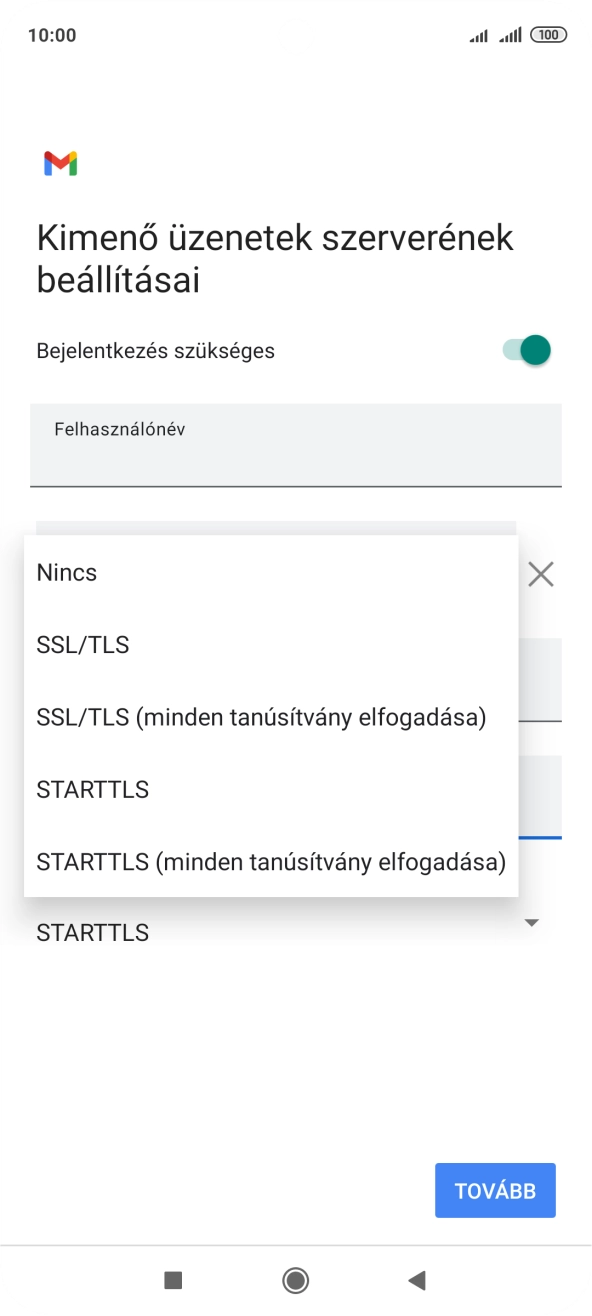Tap the Home circle navigation icon
This screenshot has height=1316, width=592.
(296, 1281)
